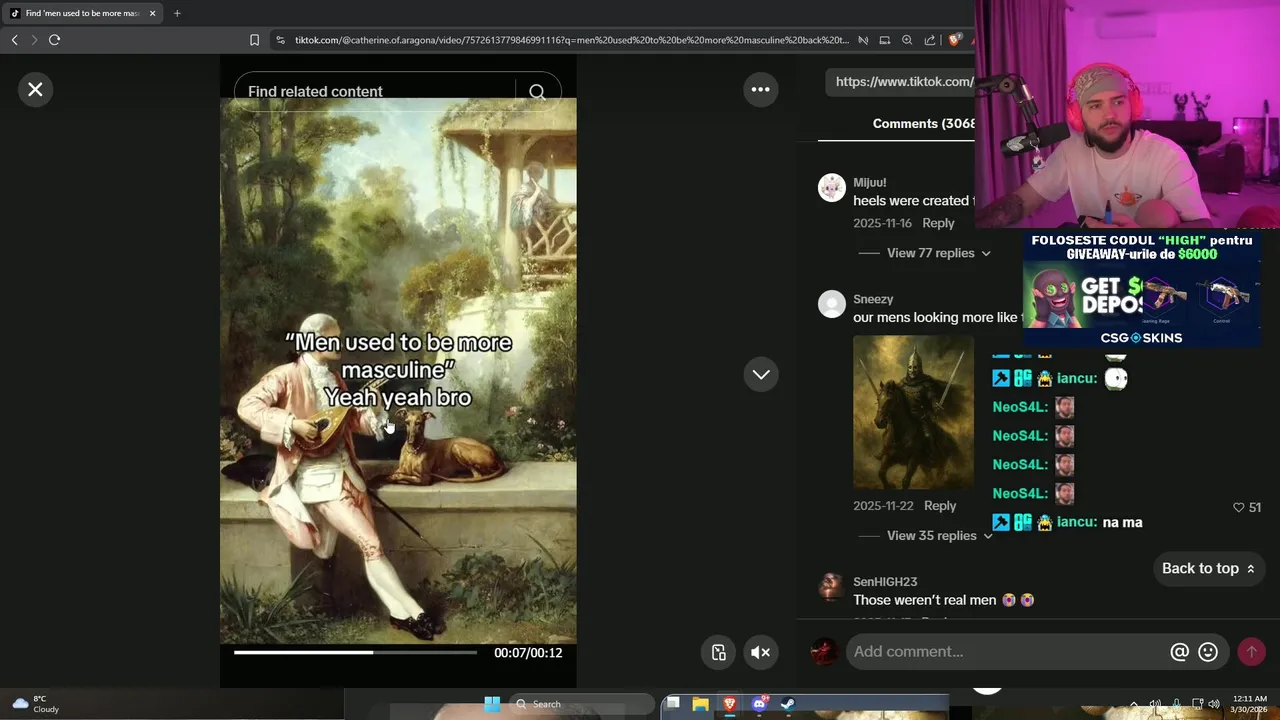Viewport: 1280px width, 720px height.
Task: Open the knight image in Sneezy's comment
Action: click(913, 412)
